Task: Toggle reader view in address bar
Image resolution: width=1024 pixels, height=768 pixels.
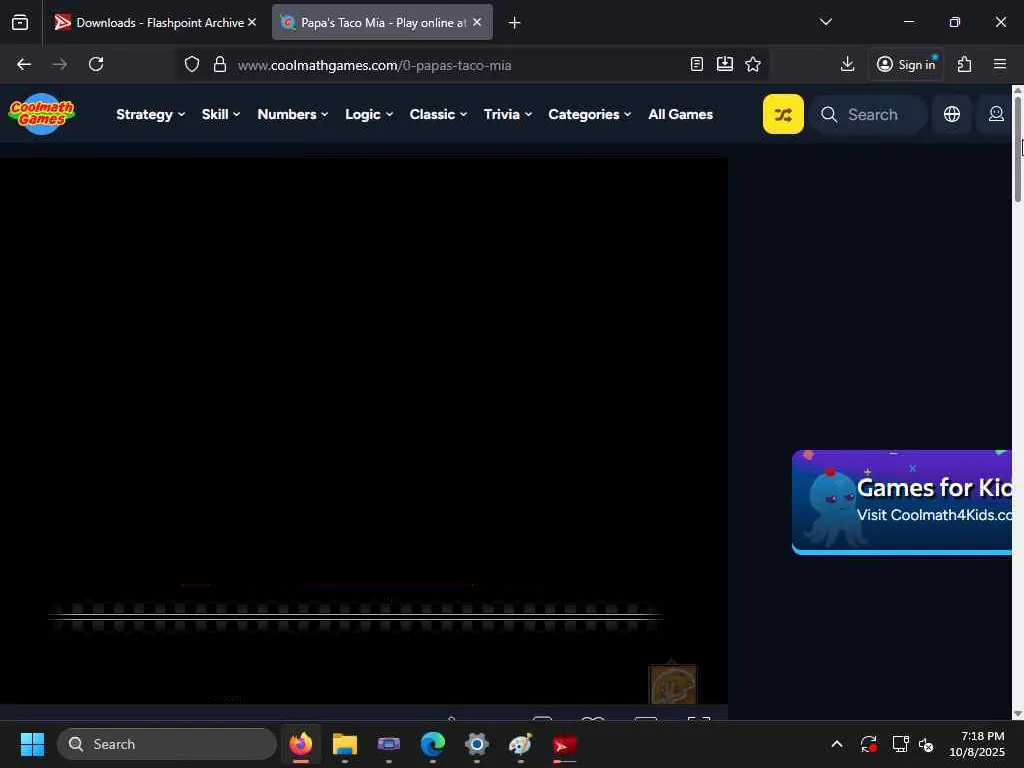Action: click(x=697, y=64)
